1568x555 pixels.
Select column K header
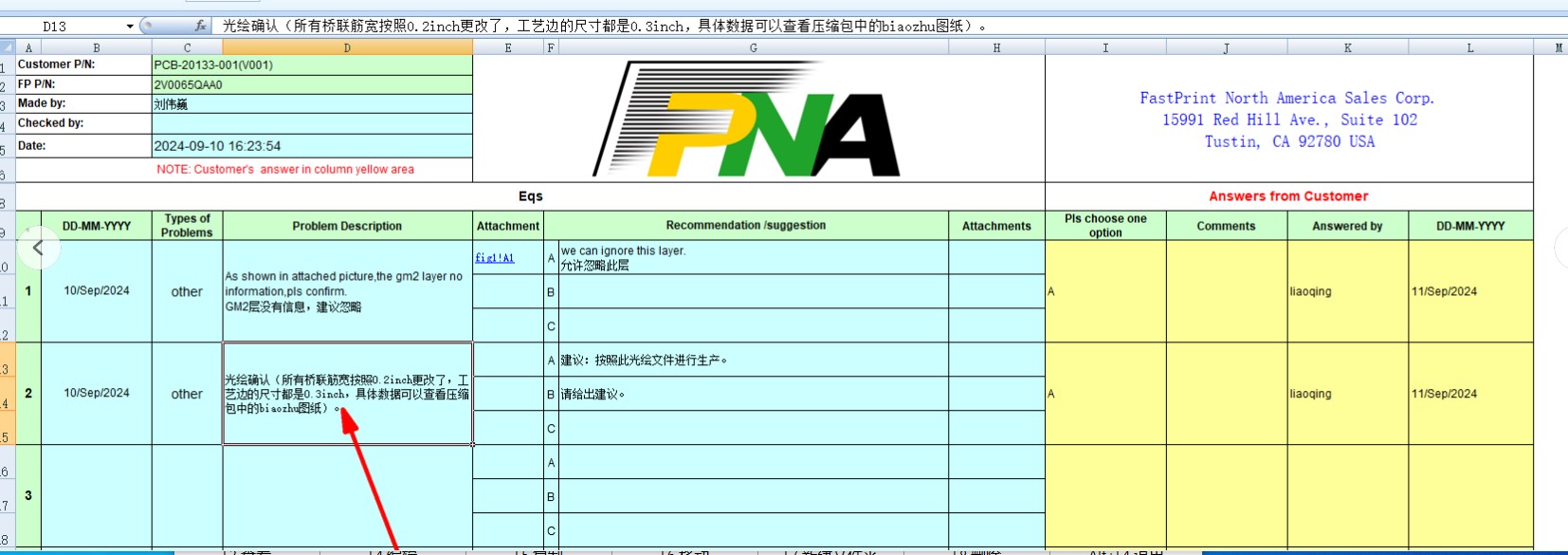point(1348,47)
